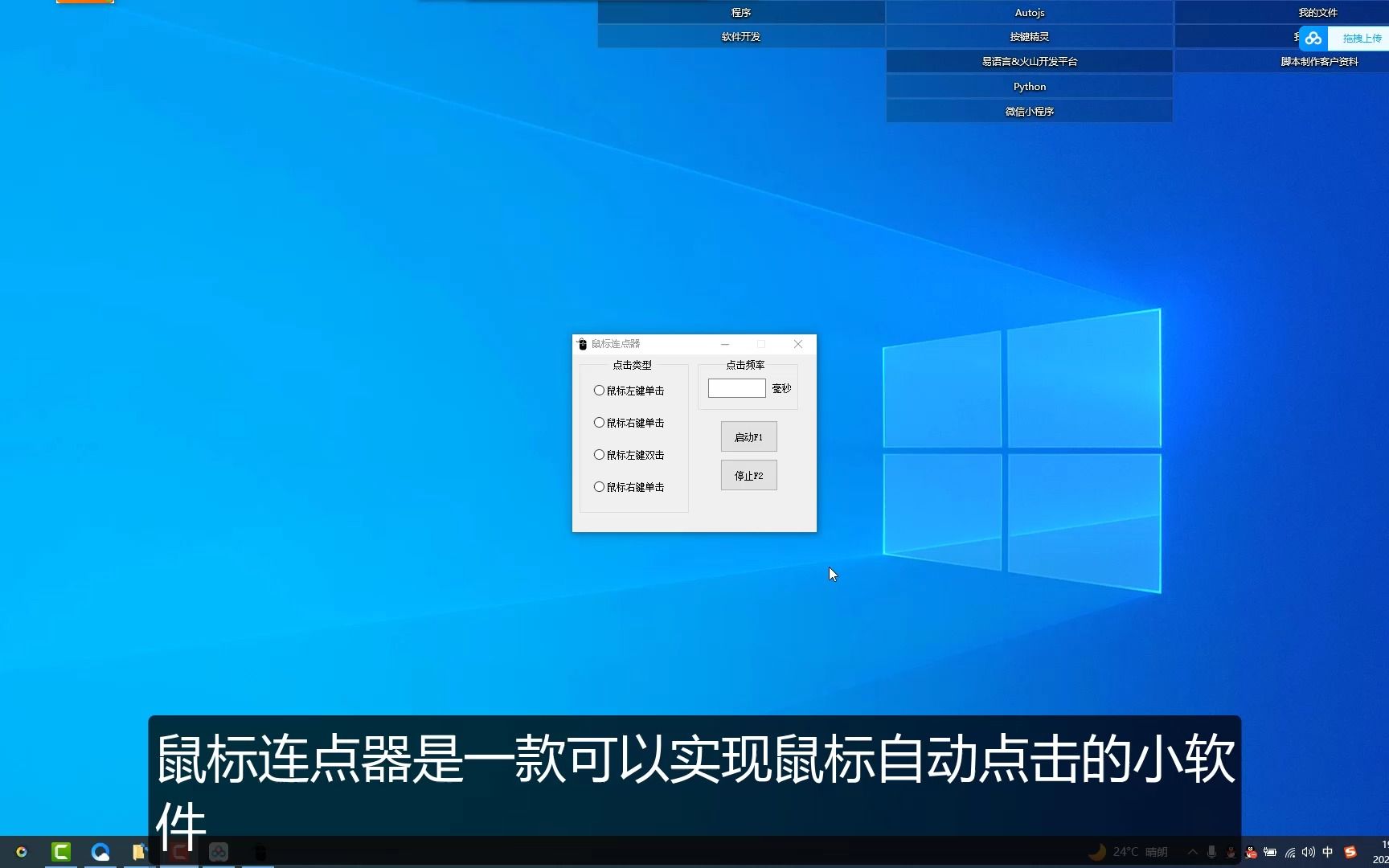The width and height of the screenshot is (1389, 868).
Task: Open the Autojs desktop fence header
Action: click(x=1030, y=12)
